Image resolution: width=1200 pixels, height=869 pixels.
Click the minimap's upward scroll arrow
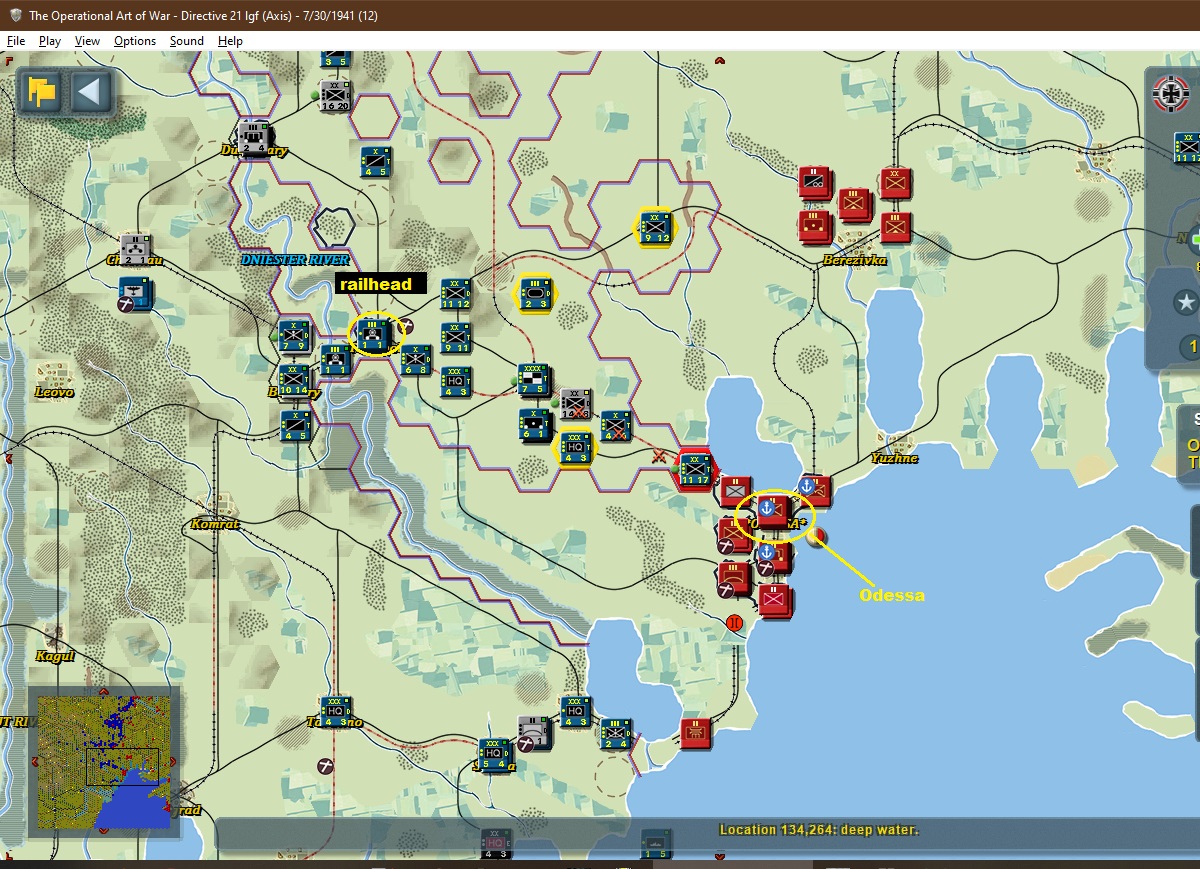[103, 693]
